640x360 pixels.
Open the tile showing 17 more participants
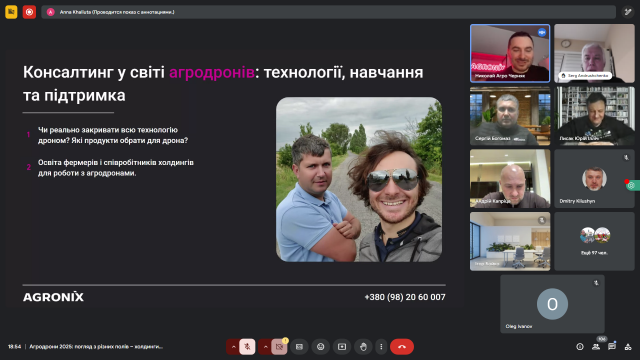pos(594,241)
